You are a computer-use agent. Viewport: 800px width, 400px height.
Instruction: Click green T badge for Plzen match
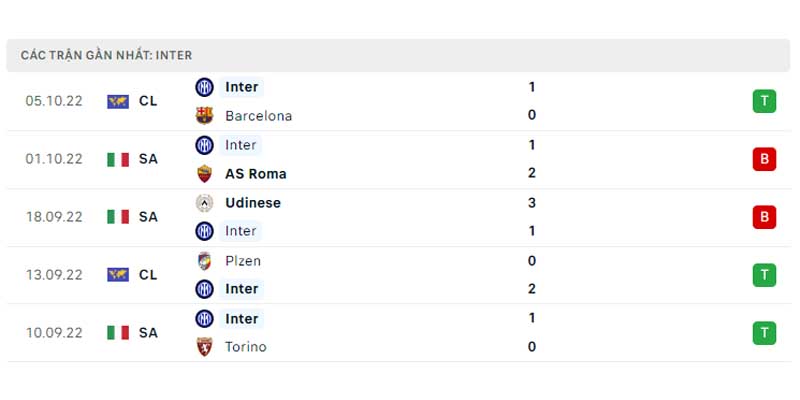764,275
